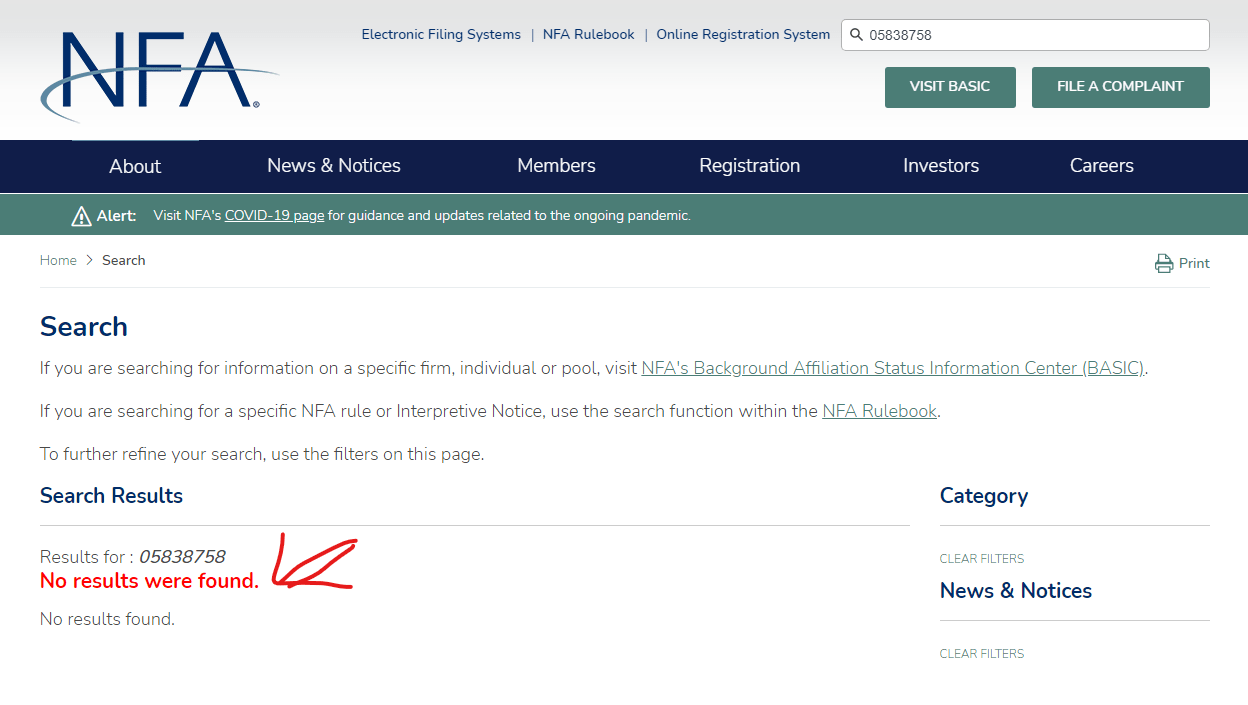Click the red 'No results were found.' text
Image resolution: width=1248 pixels, height=705 pixels.
click(x=149, y=581)
